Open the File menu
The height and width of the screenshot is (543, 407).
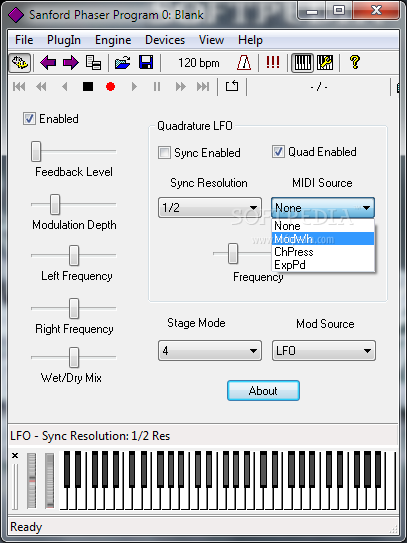24,40
